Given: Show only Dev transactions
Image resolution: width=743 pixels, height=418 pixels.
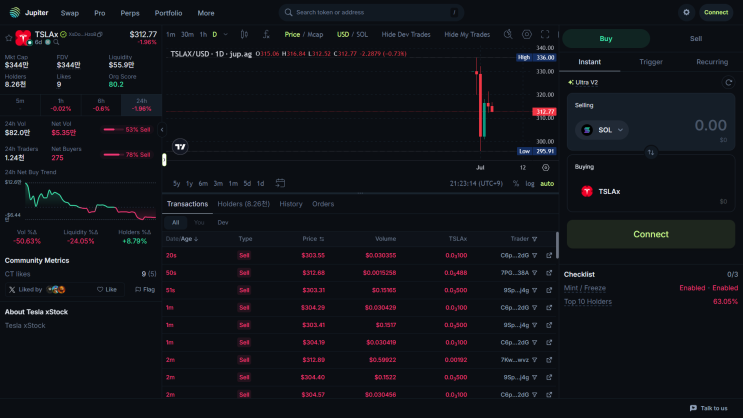Looking at the screenshot, I should click(x=223, y=222).
